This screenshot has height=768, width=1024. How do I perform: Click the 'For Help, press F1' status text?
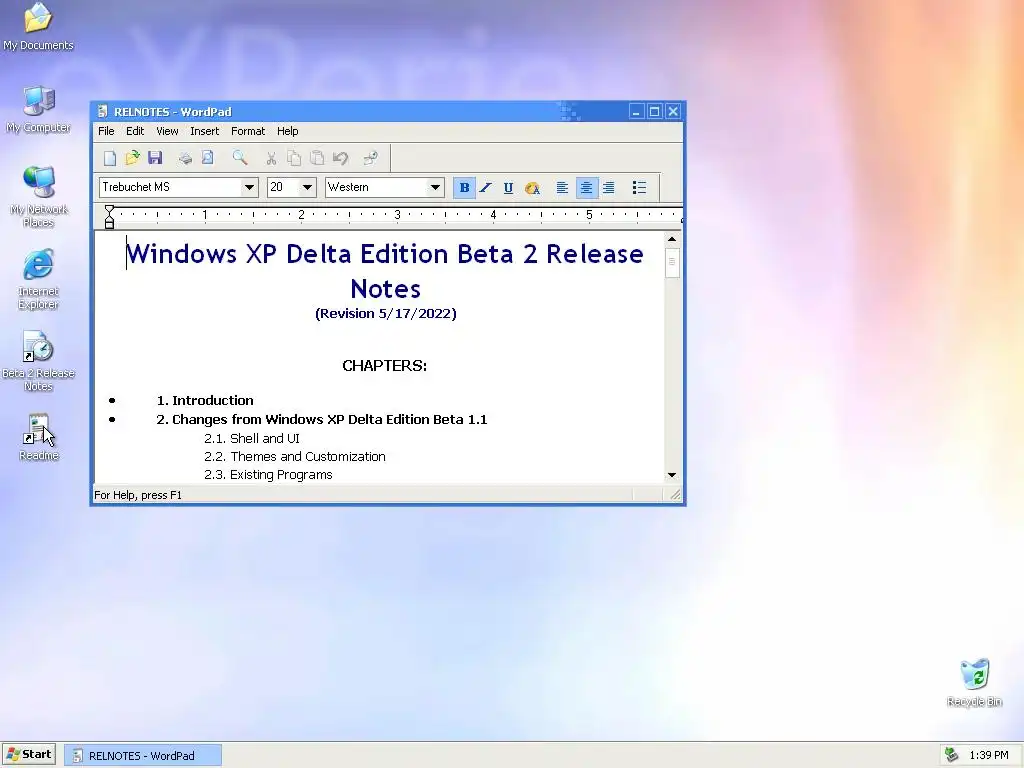[138, 495]
